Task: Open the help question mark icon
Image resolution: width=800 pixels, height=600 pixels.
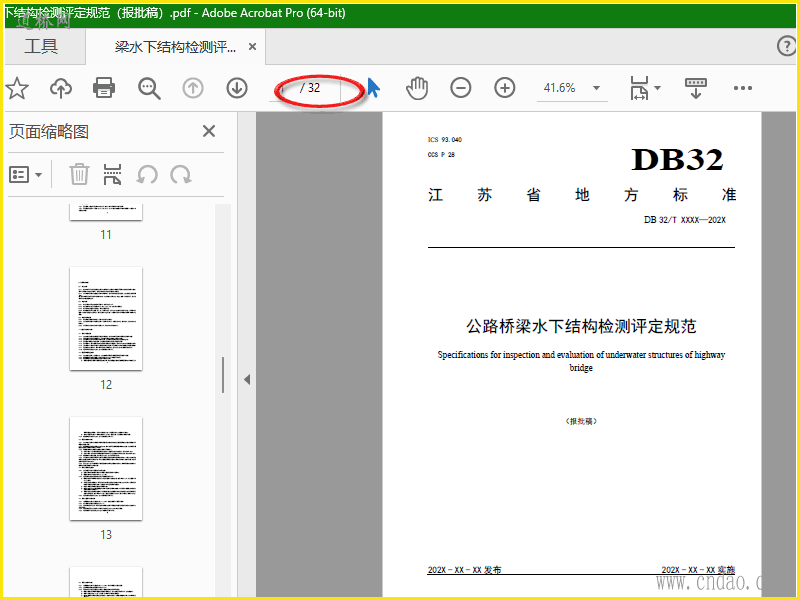Action: pyautogui.click(x=786, y=46)
